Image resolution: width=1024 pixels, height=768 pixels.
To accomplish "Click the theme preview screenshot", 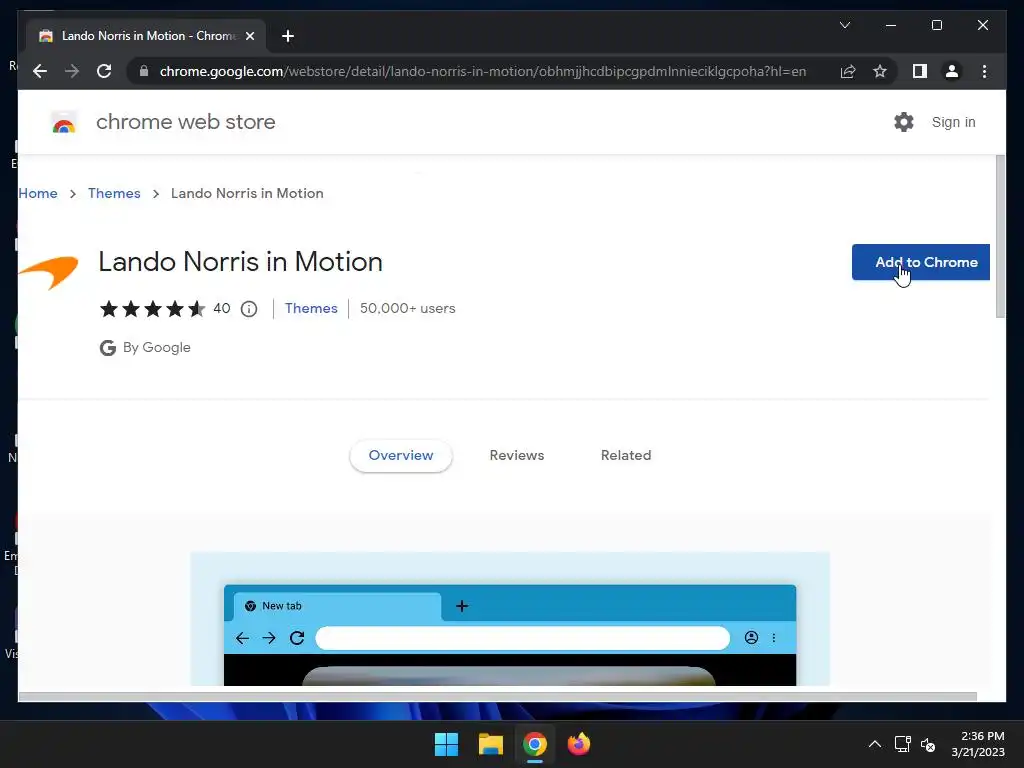I will [510, 618].
